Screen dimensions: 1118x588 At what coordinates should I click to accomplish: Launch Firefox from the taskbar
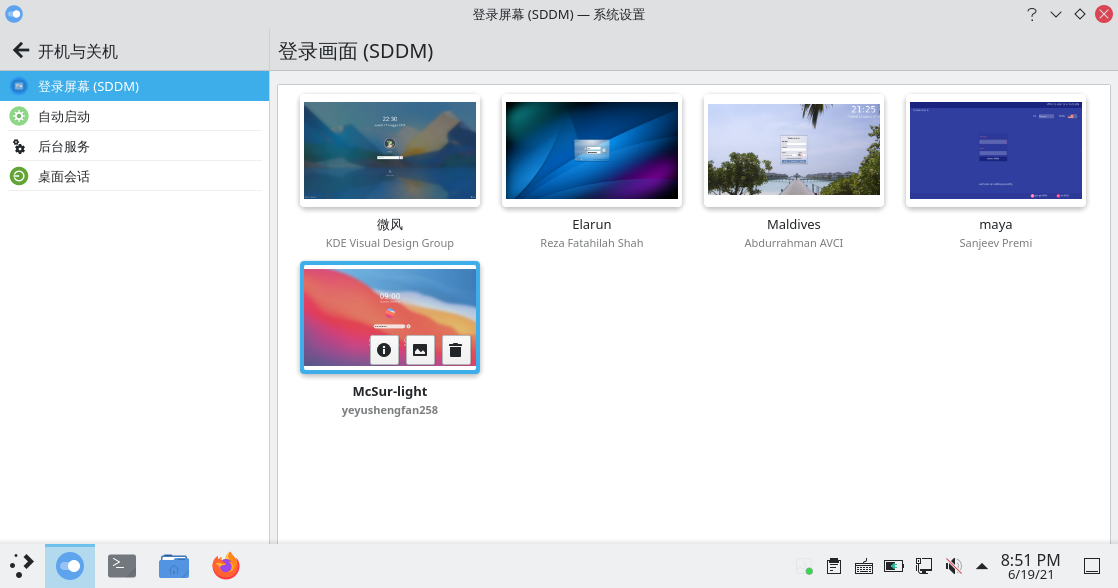(x=225, y=565)
